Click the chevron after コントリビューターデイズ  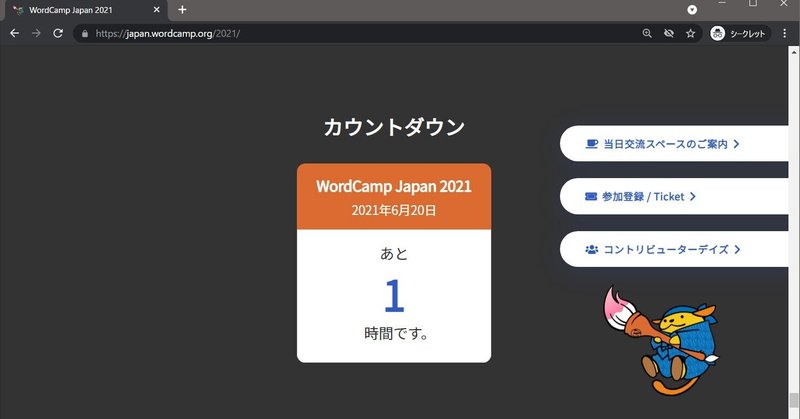[x=737, y=249]
